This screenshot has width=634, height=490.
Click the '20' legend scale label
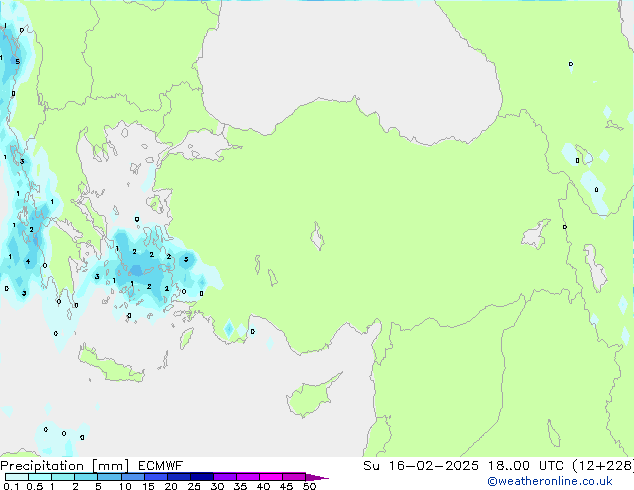coord(171,486)
